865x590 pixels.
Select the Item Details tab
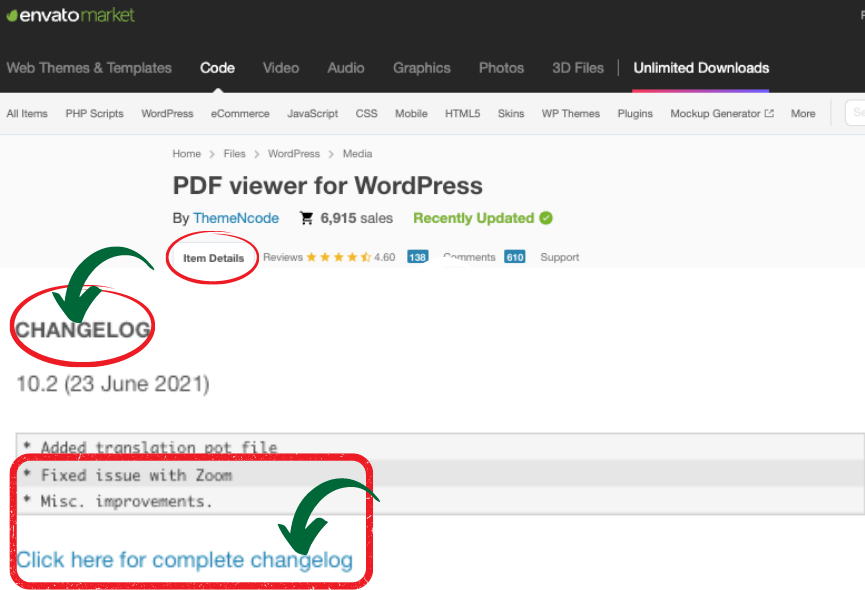pos(213,258)
